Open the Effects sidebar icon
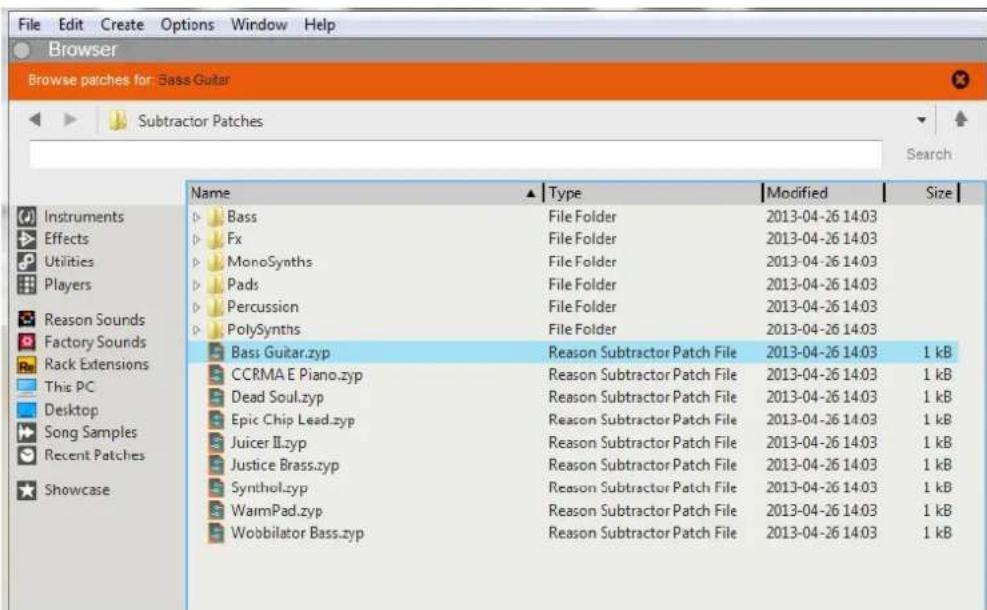The height and width of the screenshot is (610, 987). click(x=26, y=239)
